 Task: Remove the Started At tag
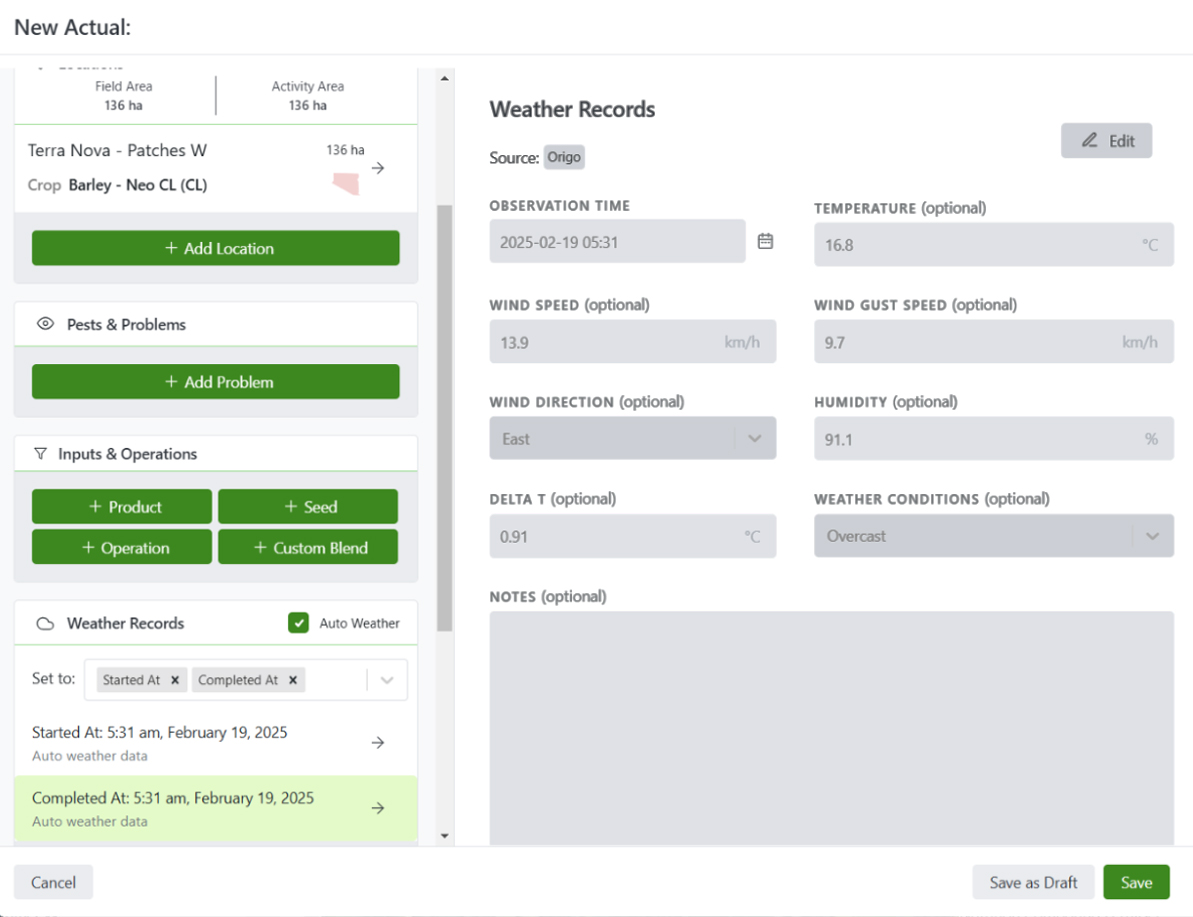[175, 680]
